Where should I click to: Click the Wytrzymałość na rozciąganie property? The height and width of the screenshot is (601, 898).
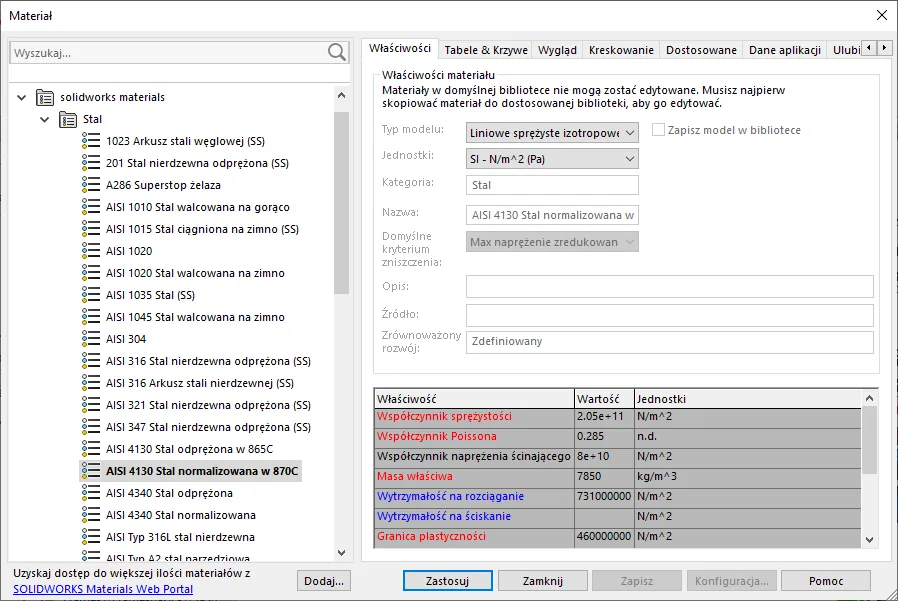coord(450,496)
